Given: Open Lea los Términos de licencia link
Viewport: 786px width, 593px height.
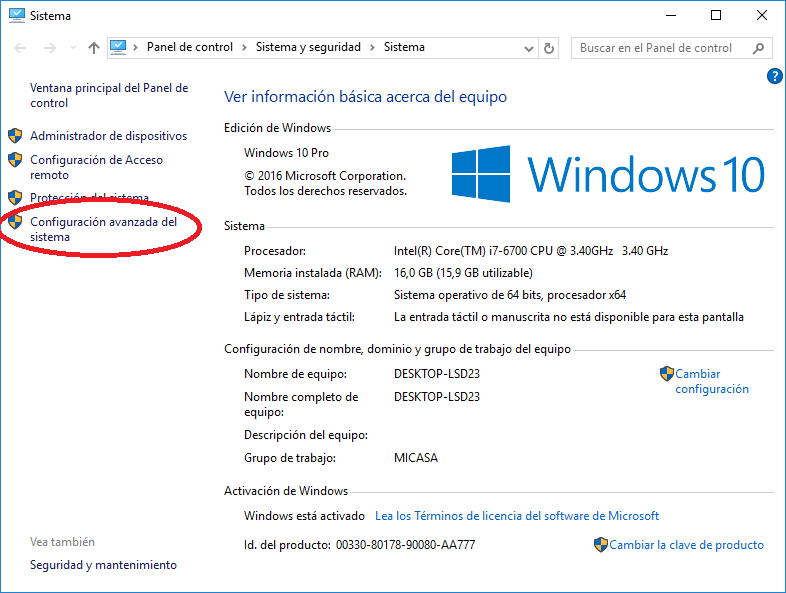Looking at the screenshot, I should tap(516, 516).
